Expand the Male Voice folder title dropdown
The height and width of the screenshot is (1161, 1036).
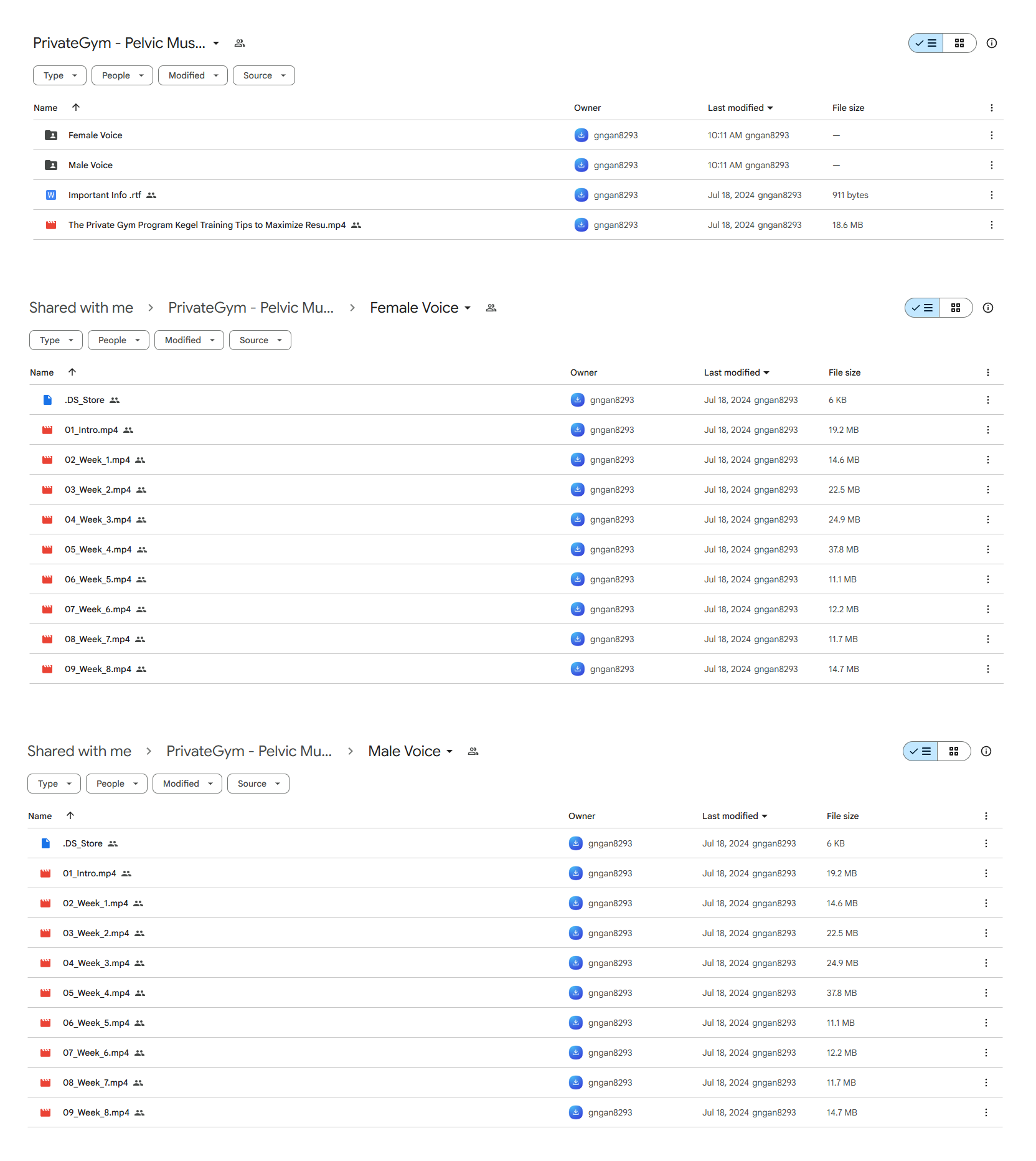click(450, 752)
